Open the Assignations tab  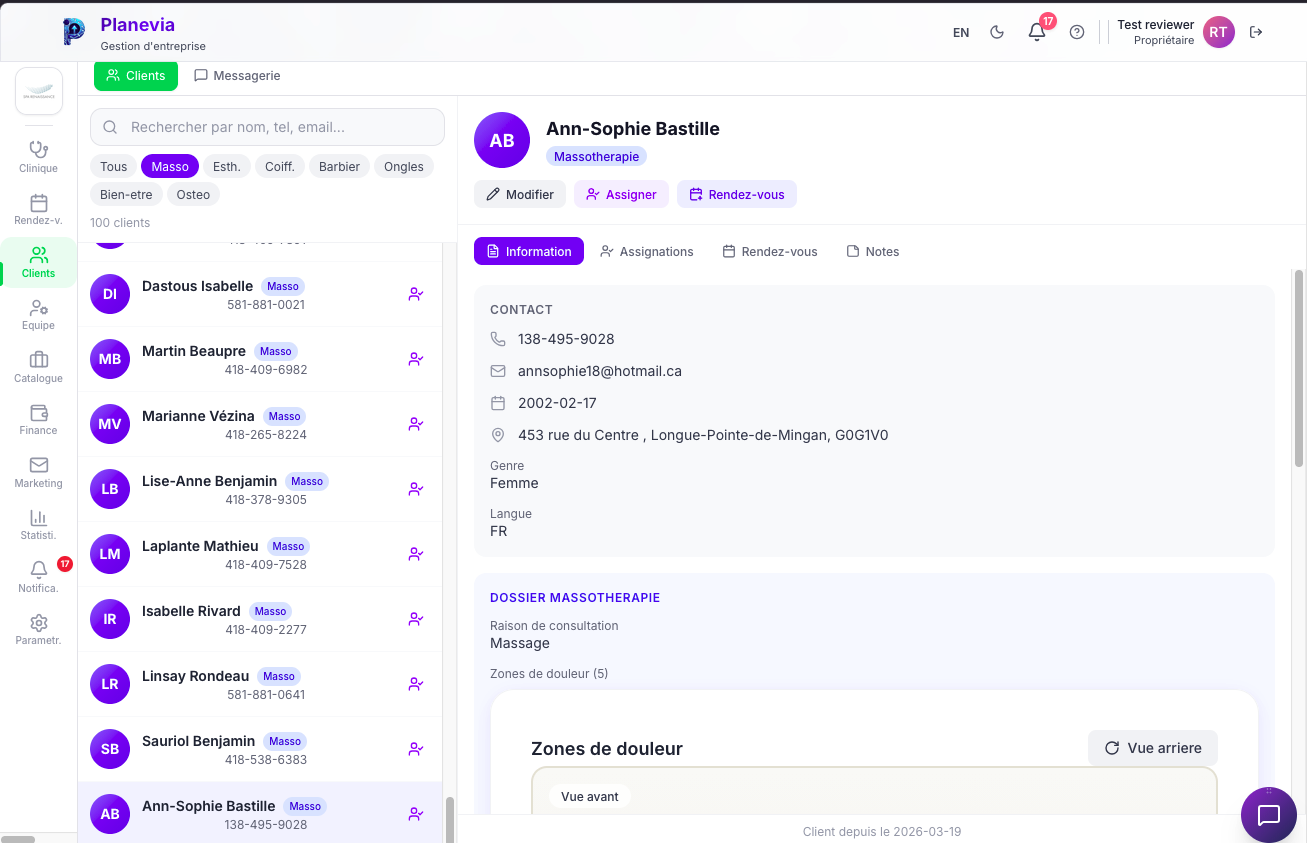[646, 251]
